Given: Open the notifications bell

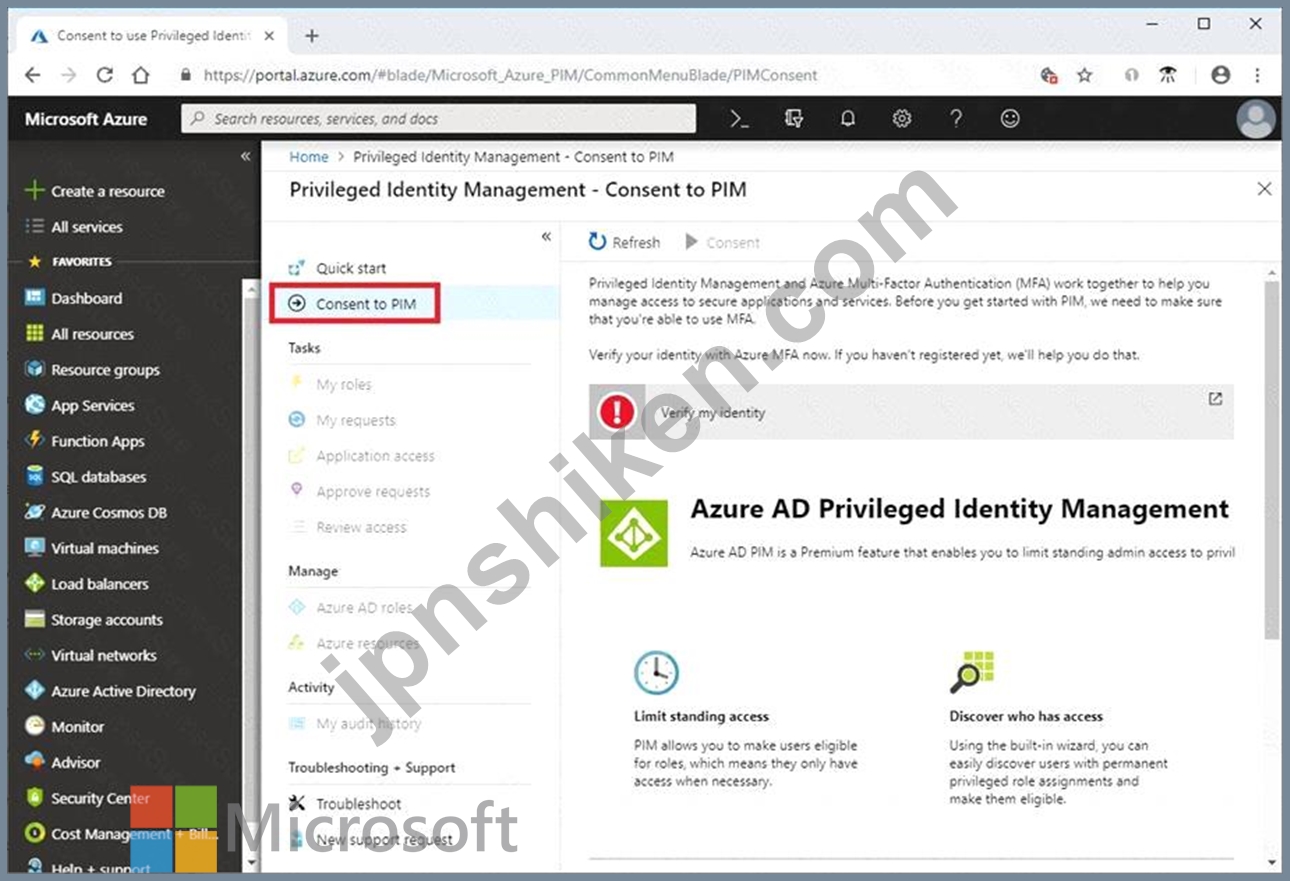Looking at the screenshot, I should pyautogui.click(x=848, y=119).
